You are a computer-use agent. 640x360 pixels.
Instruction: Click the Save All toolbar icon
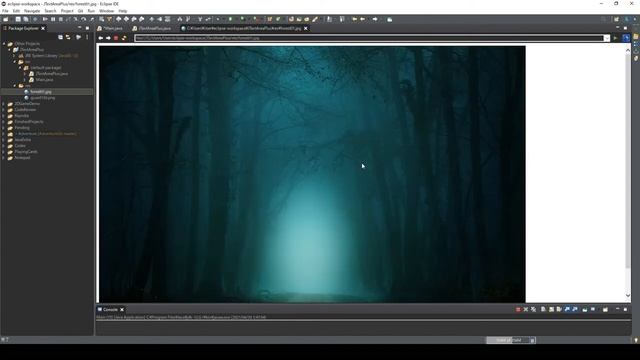tap(26, 19)
